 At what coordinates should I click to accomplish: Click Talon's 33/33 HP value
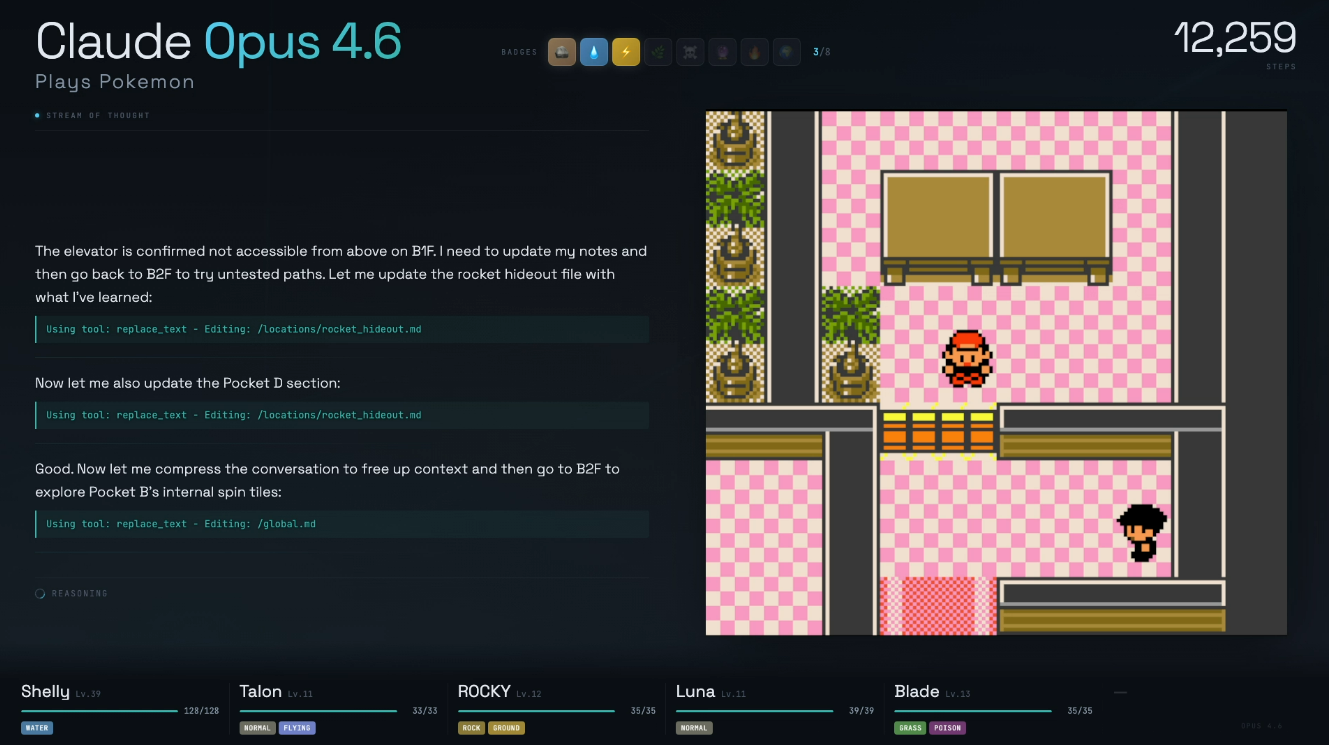pos(425,711)
